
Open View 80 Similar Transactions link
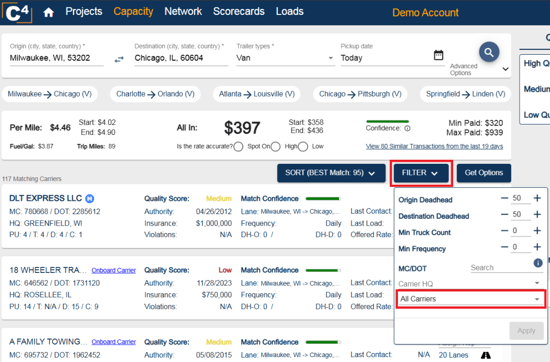click(x=434, y=146)
